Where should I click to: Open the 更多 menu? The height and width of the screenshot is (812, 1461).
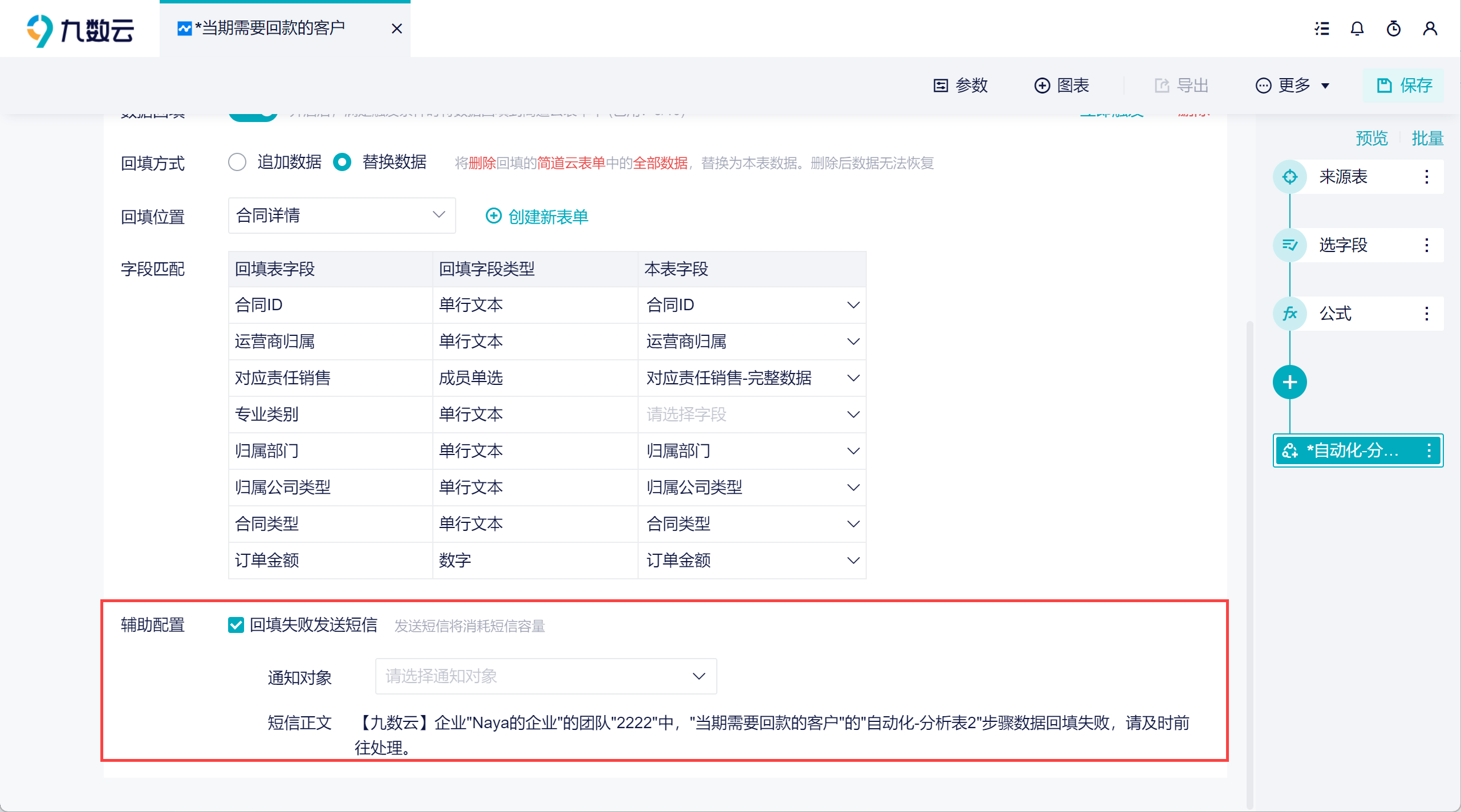1293,86
